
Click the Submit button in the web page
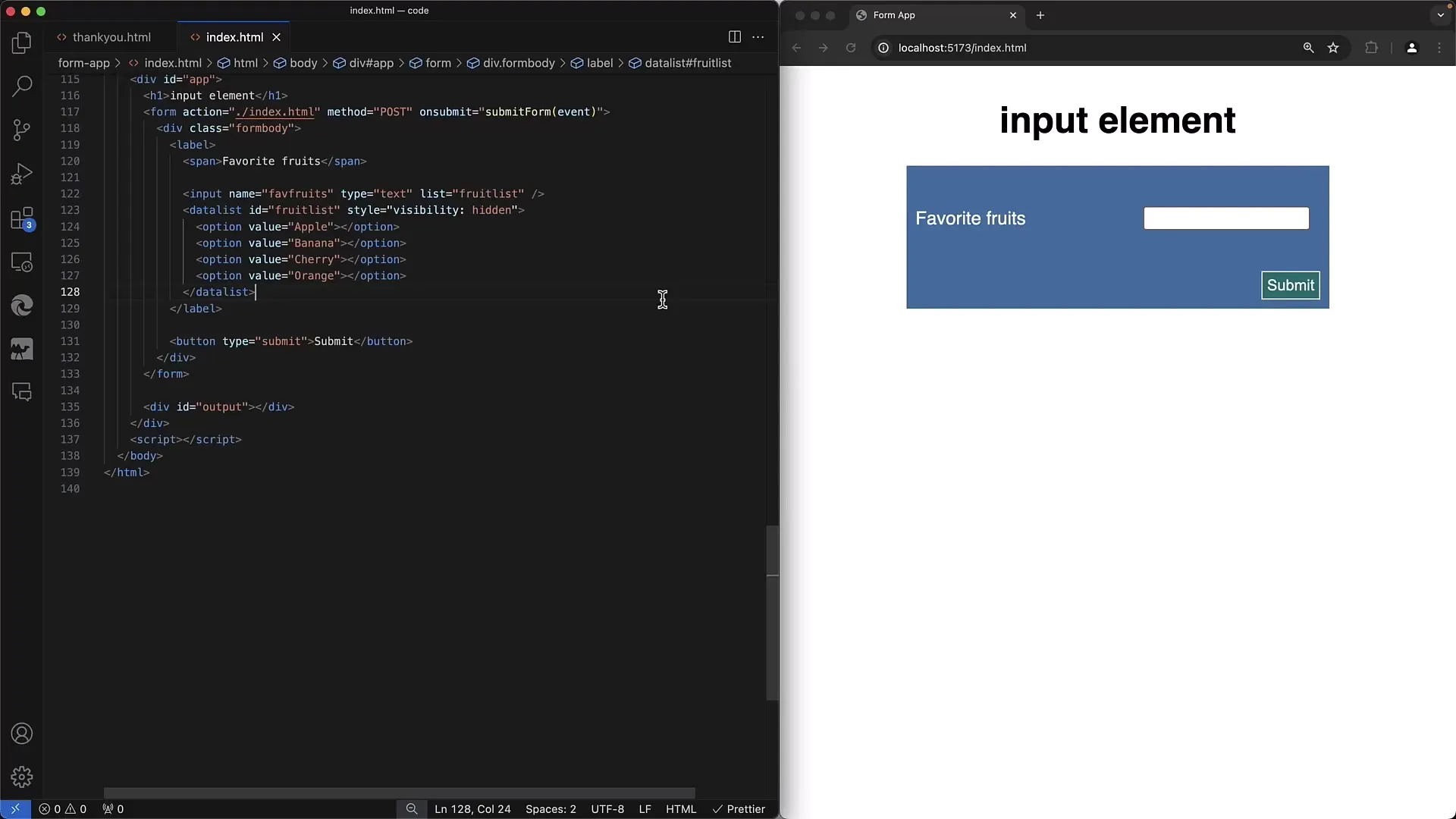pyautogui.click(x=1290, y=285)
